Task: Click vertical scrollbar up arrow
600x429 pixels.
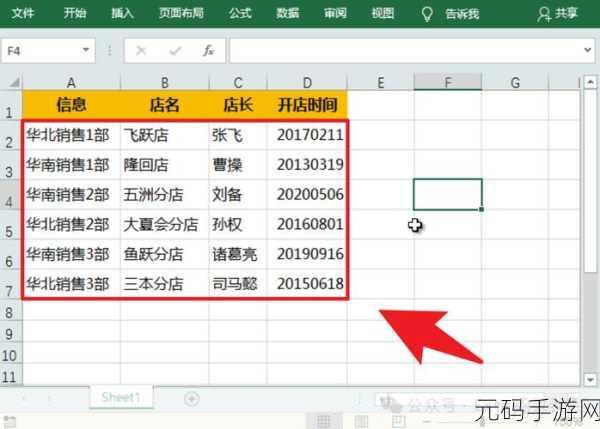Action: (590, 82)
